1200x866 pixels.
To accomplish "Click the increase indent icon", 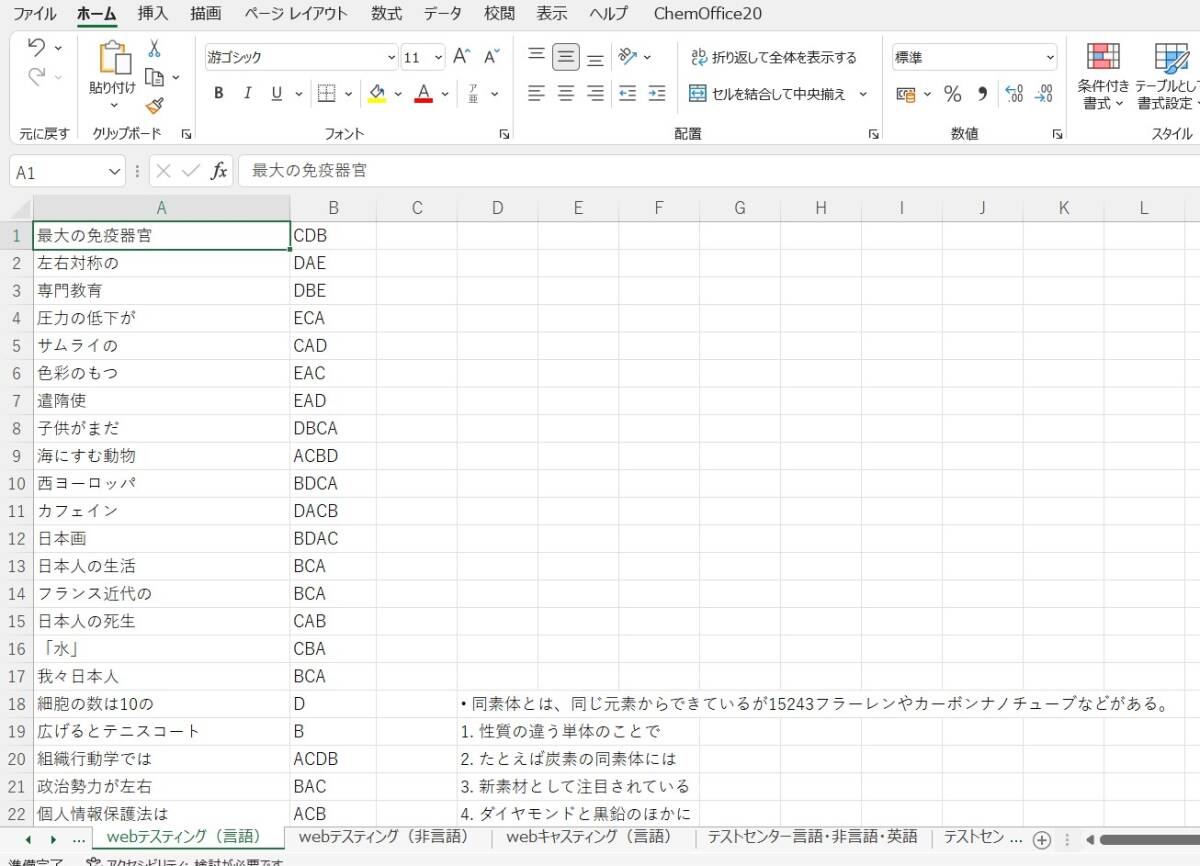I will 656,94.
